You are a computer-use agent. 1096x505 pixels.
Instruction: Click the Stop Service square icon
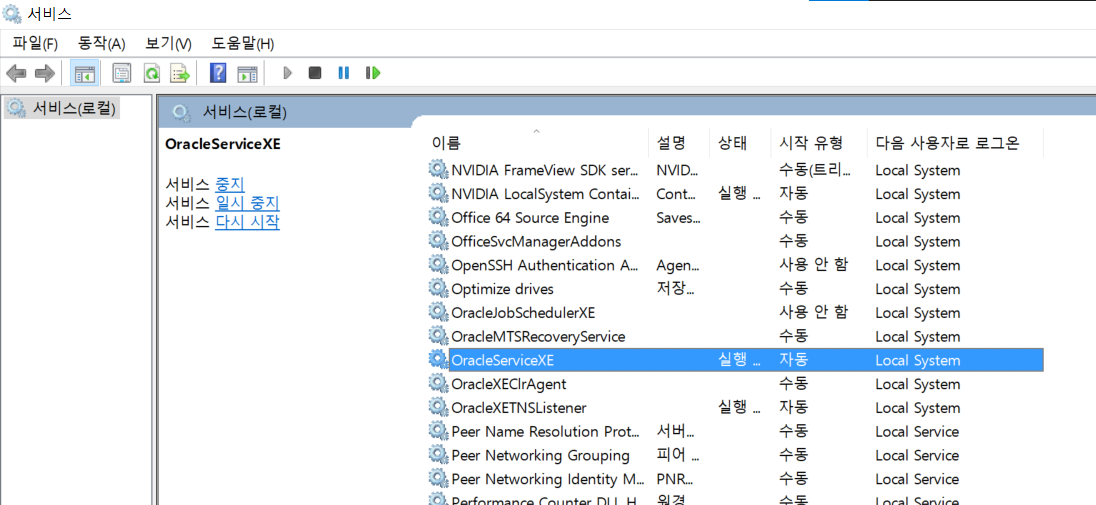pyautogui.click(x=315, y=73)
